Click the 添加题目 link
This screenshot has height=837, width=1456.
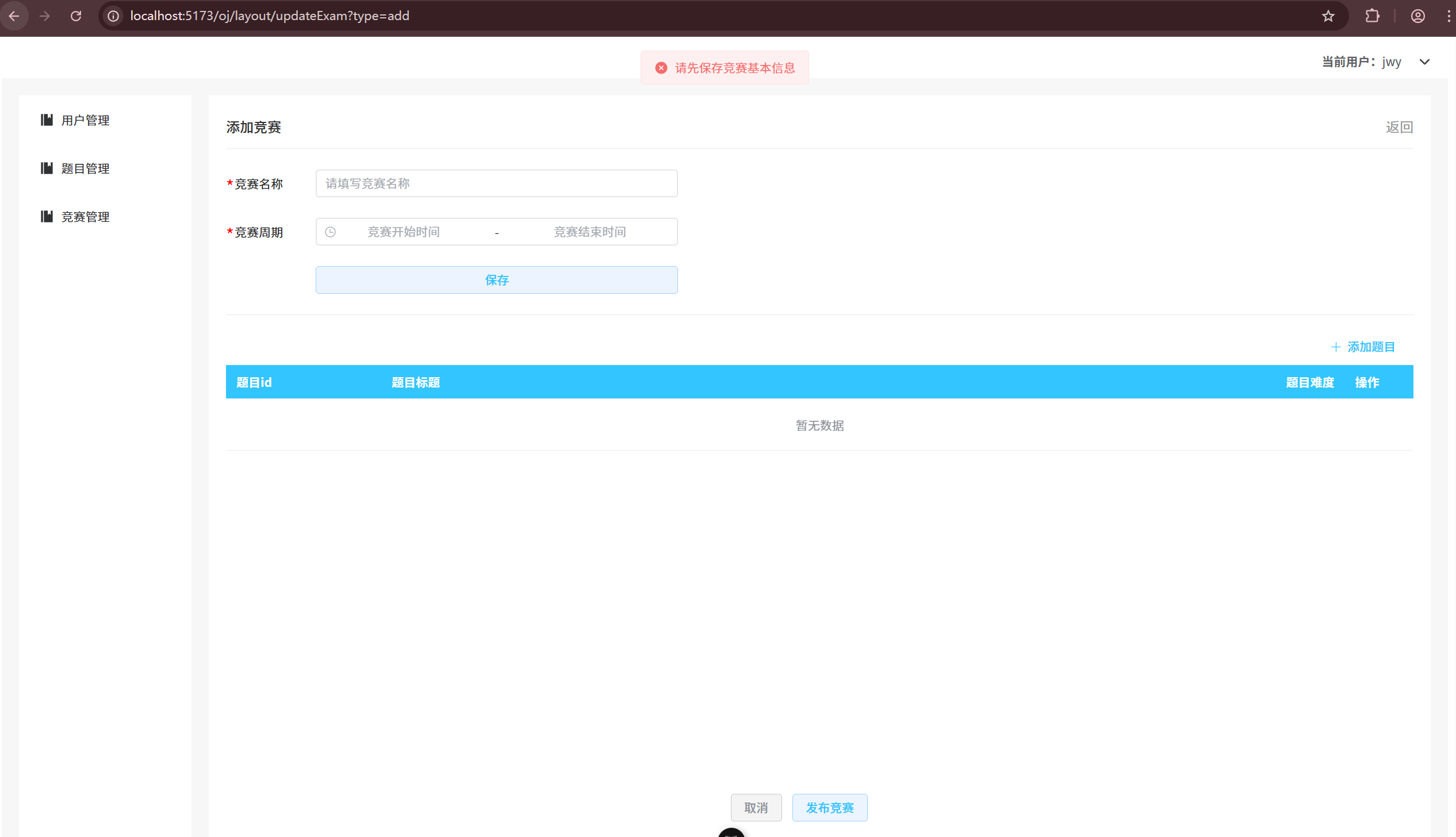tap(1371, 347)
